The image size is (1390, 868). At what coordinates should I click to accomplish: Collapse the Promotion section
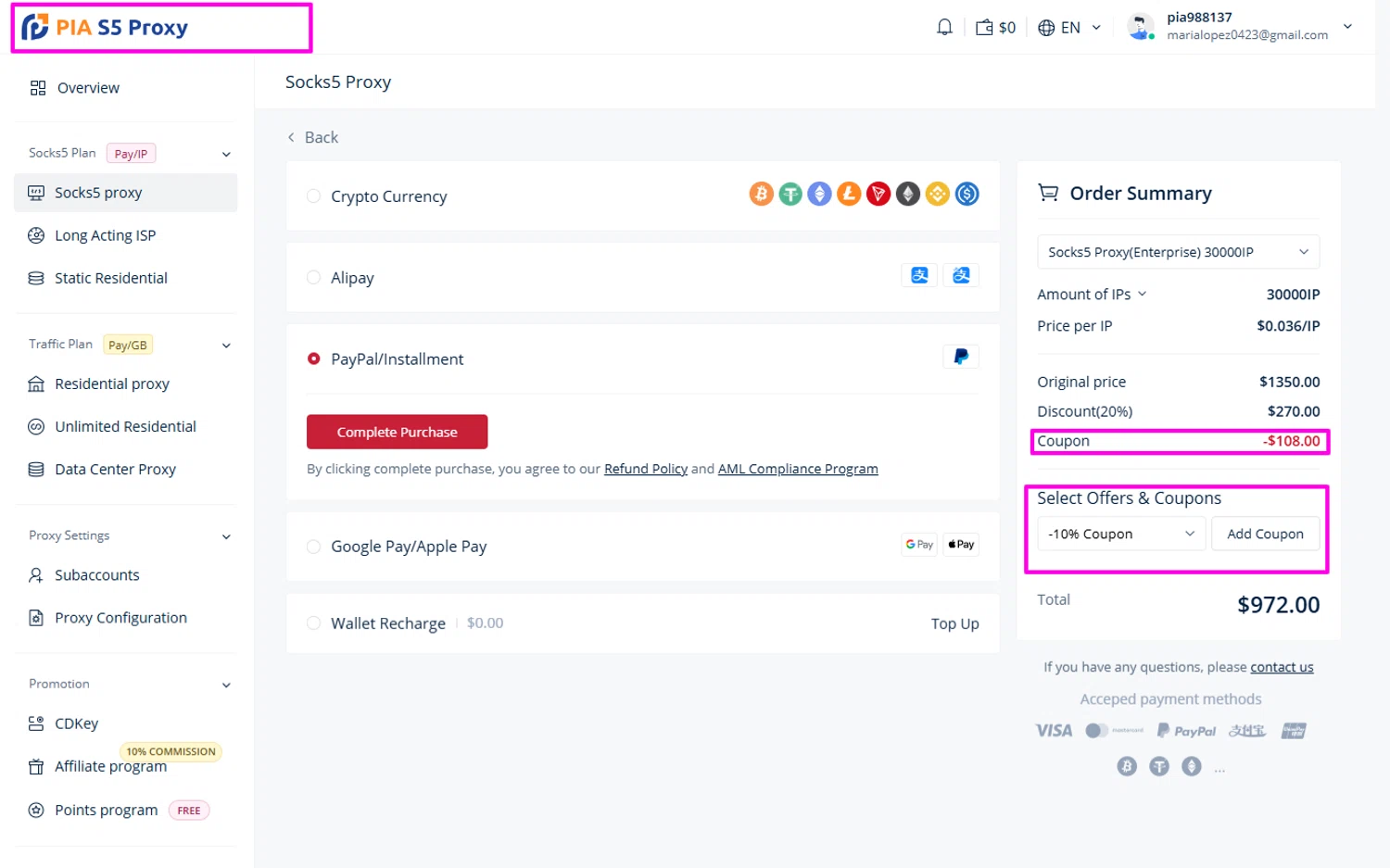(226, 686)
